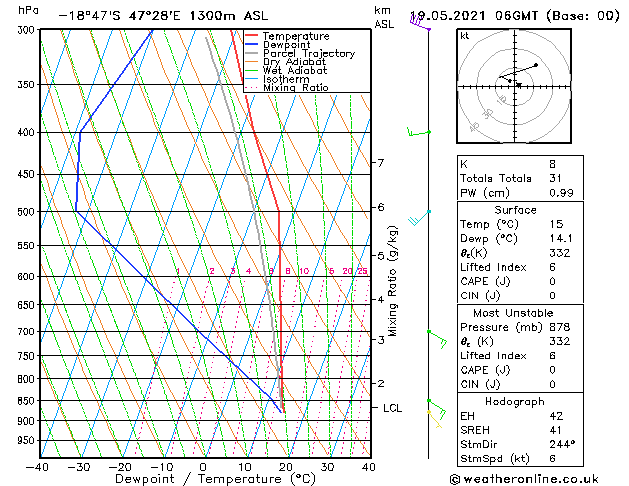This screenshot has height=486, width=629.
Task: Click the 0 temperature axis label
Action: pos(203,467)
